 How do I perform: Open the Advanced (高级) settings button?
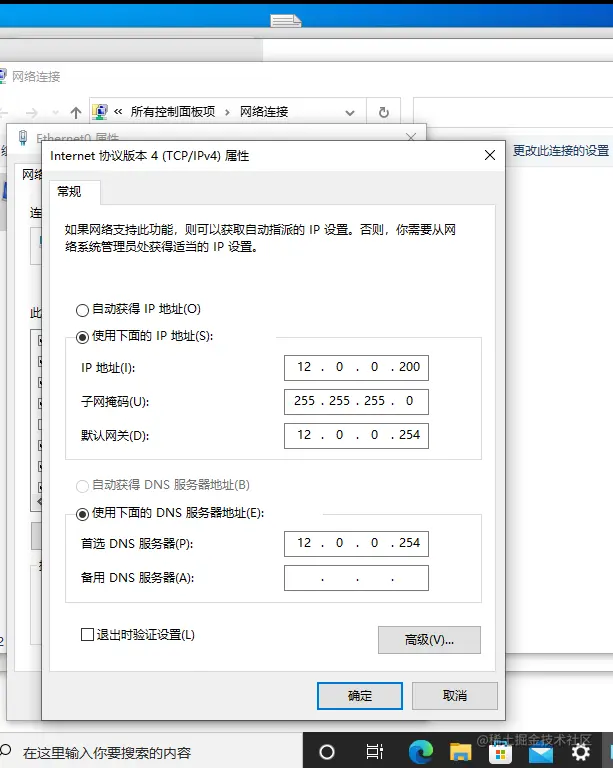(x=429, y=640)
